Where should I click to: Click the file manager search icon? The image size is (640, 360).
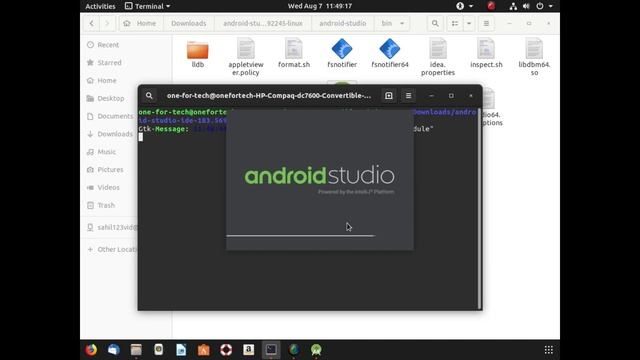point(435,24)
